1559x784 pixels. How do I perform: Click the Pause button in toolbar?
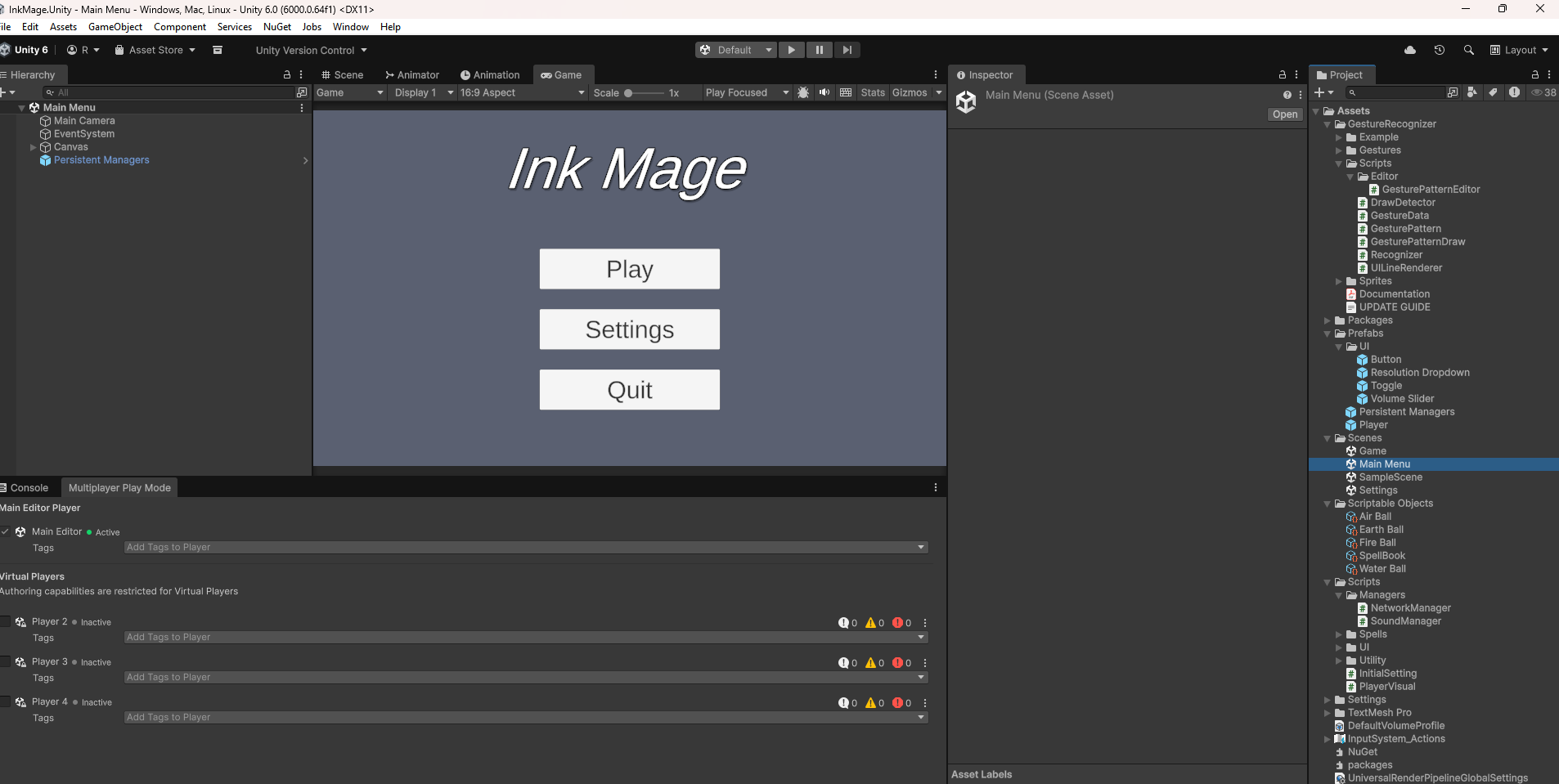pyautogui.click(x=819, y=50)
